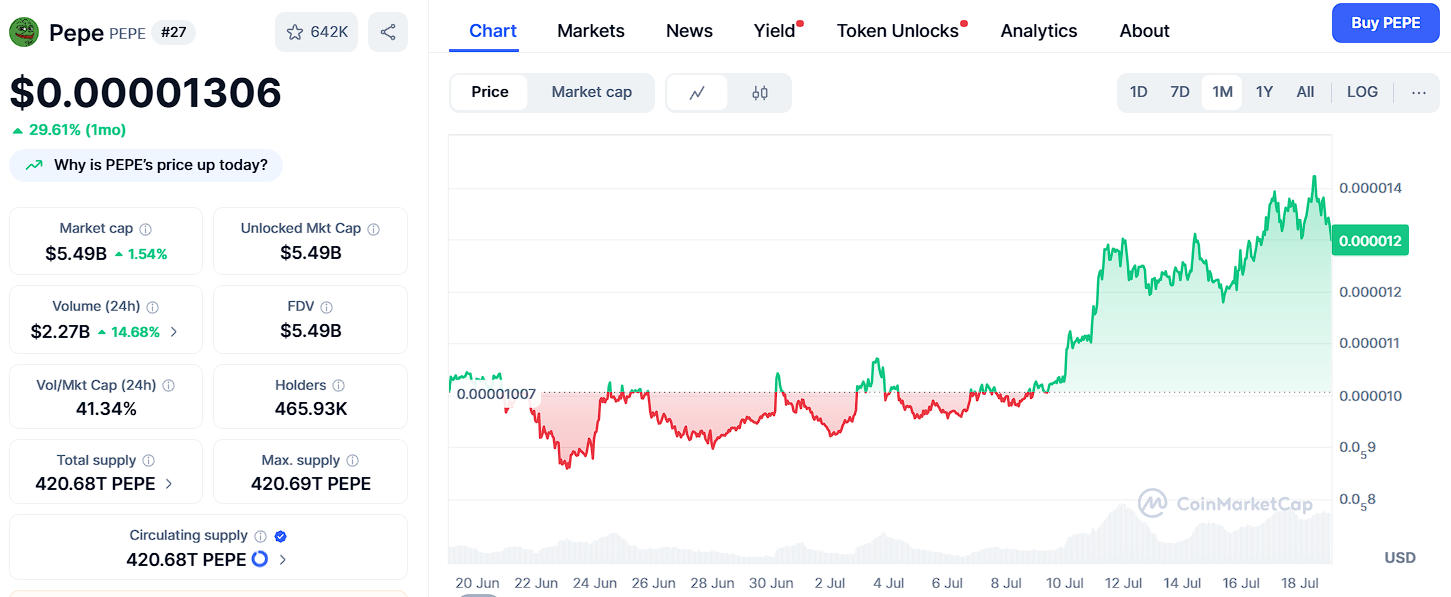Screen dimensions: 1451x597
Task: Click the Total supply 420.68T PEPE value
Action: click(x=97, y=484)
